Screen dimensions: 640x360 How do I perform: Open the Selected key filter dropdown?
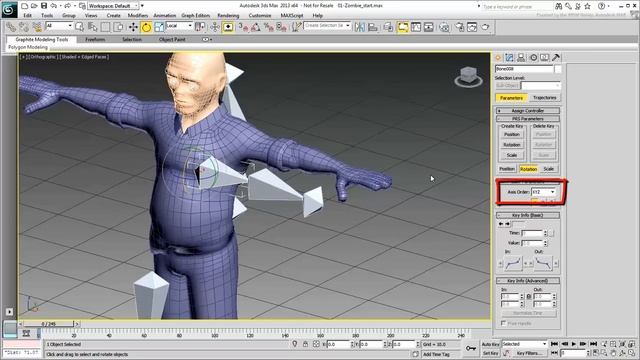click(x=524, y=344)
